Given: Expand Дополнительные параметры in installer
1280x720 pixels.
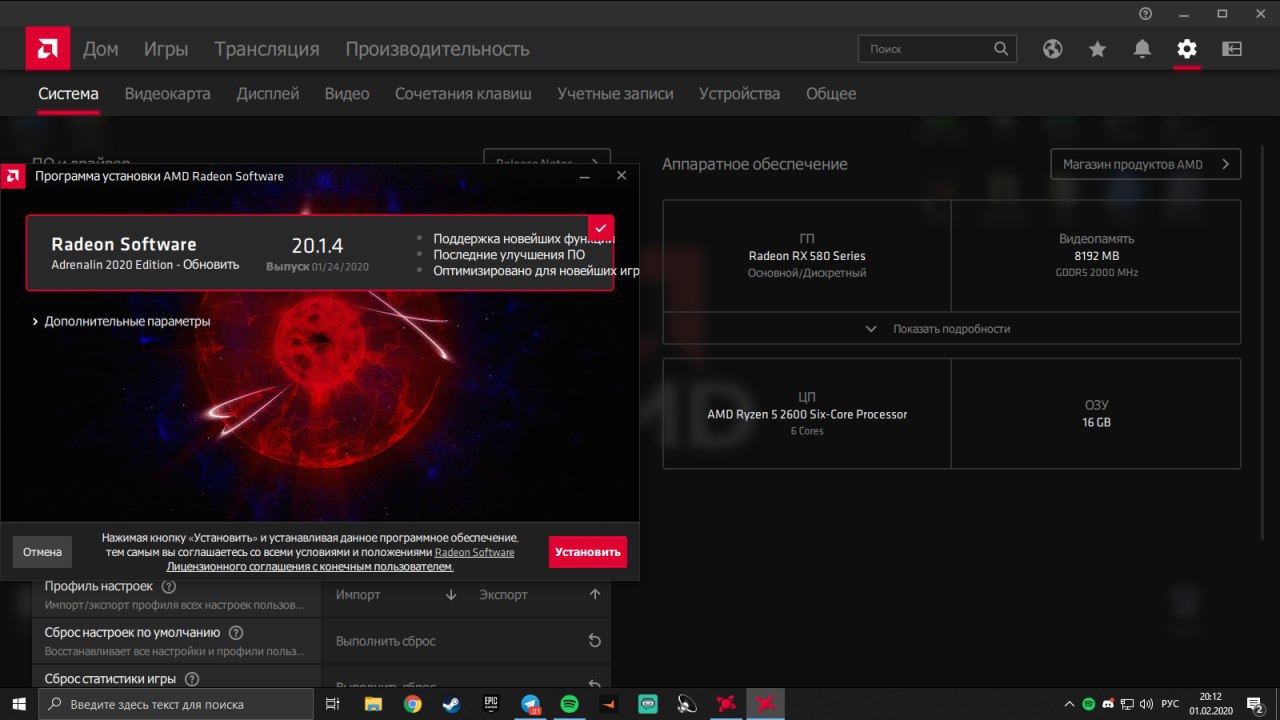Looking at the screenshot, I should click(121, 321).
